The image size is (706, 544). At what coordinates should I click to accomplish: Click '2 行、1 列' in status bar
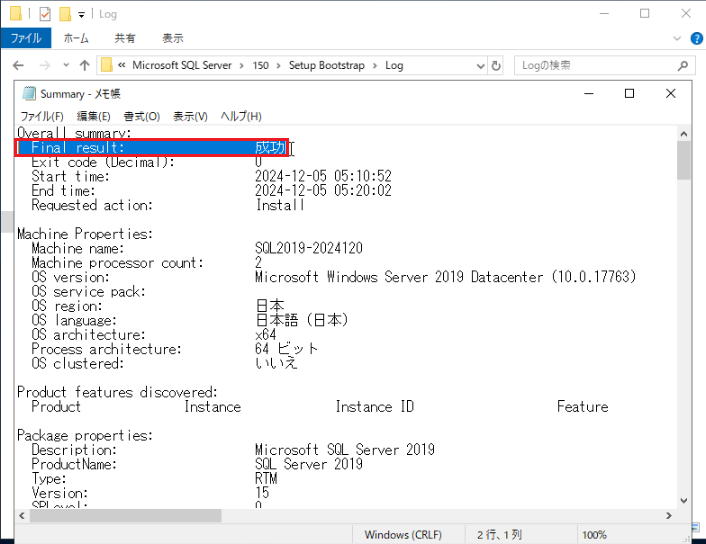[499, 535]
